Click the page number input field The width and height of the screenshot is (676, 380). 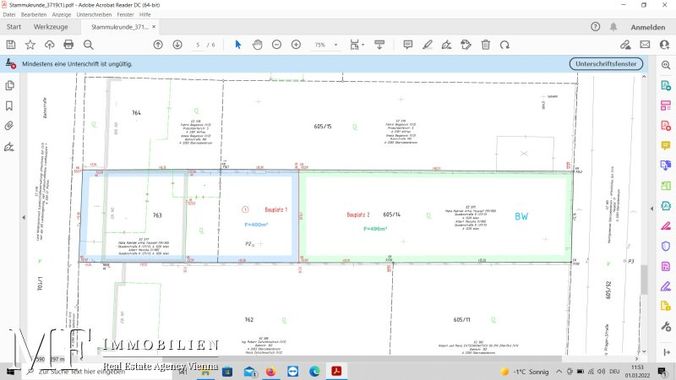pos(198,45)
